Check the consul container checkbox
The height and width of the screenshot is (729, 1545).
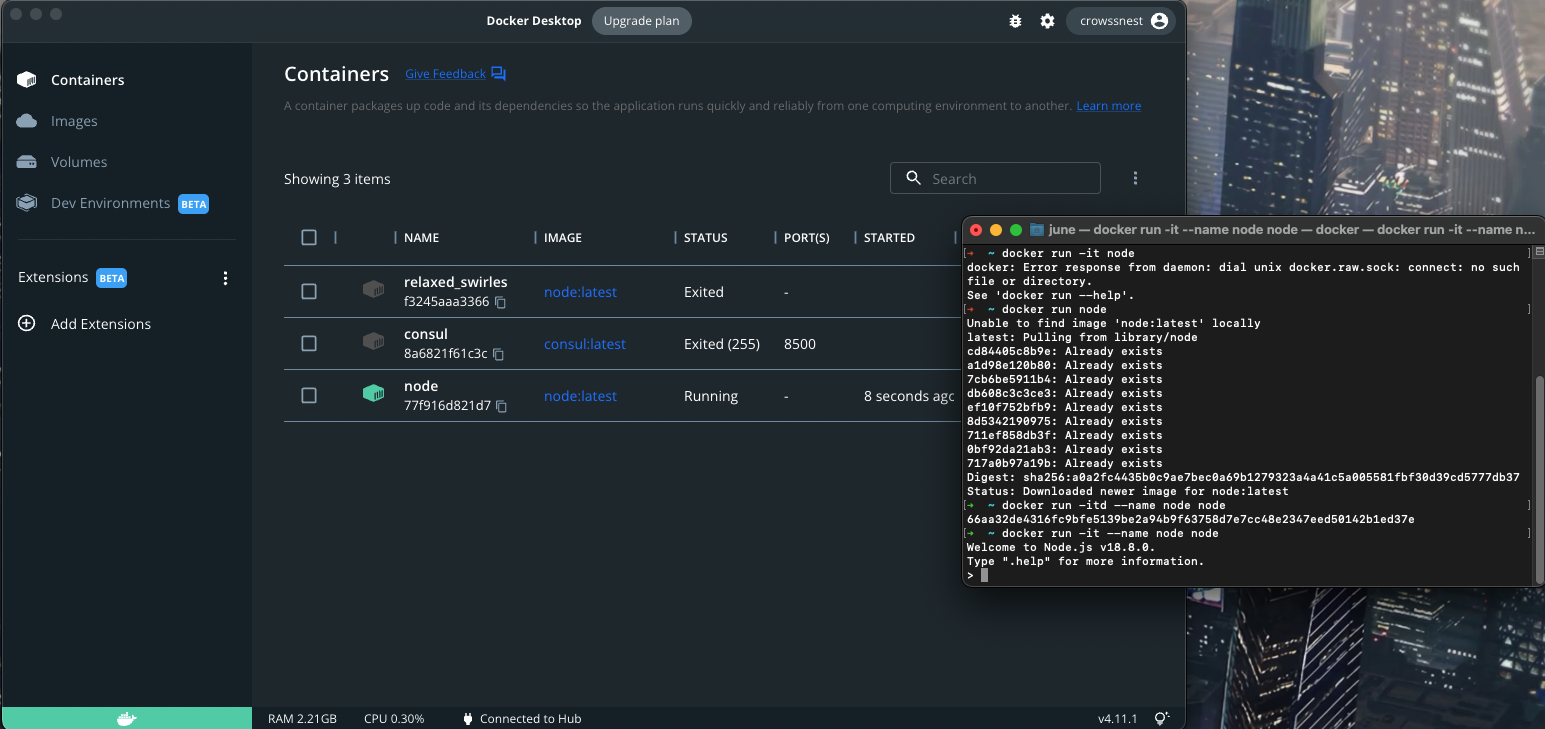click(x=309, y=343)
